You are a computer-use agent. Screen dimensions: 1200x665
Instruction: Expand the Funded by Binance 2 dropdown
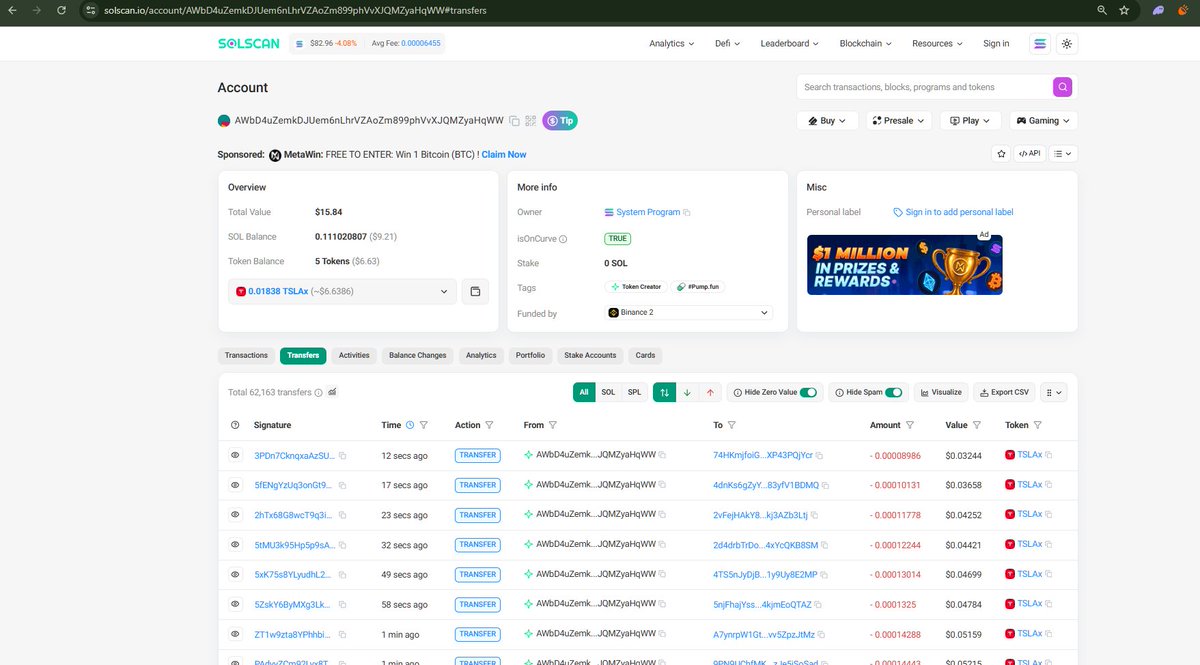click(689, 313)
